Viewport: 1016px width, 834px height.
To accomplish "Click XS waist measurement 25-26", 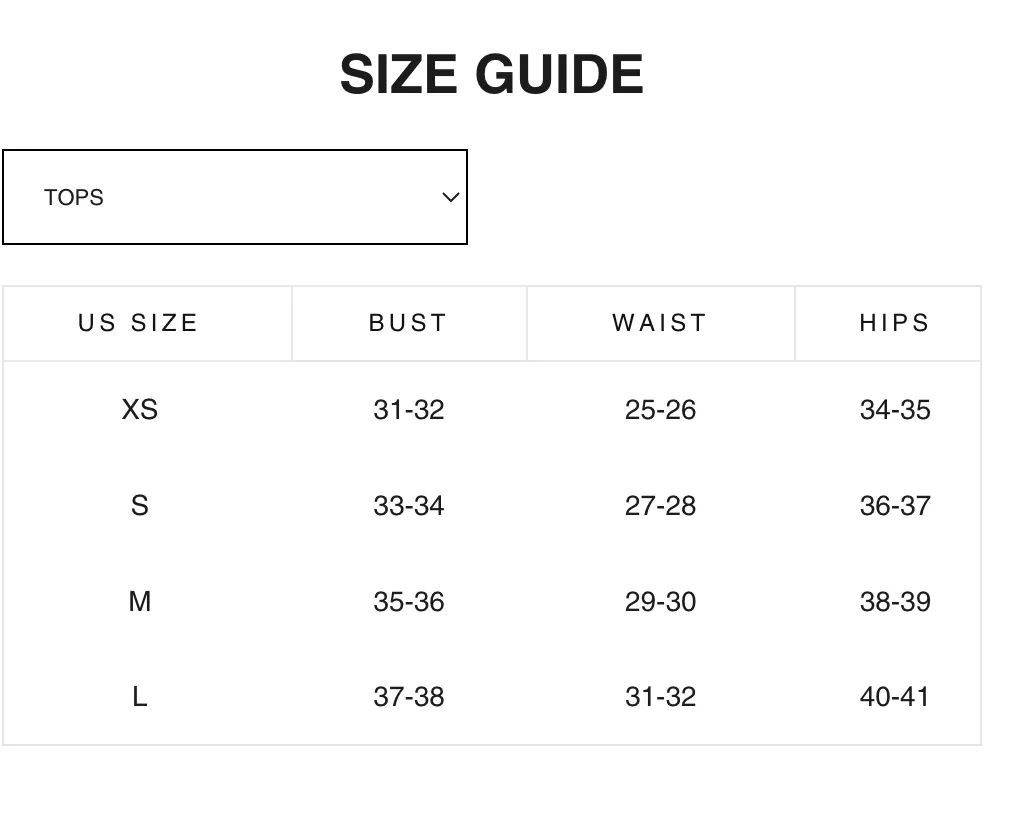I will 660,410.
